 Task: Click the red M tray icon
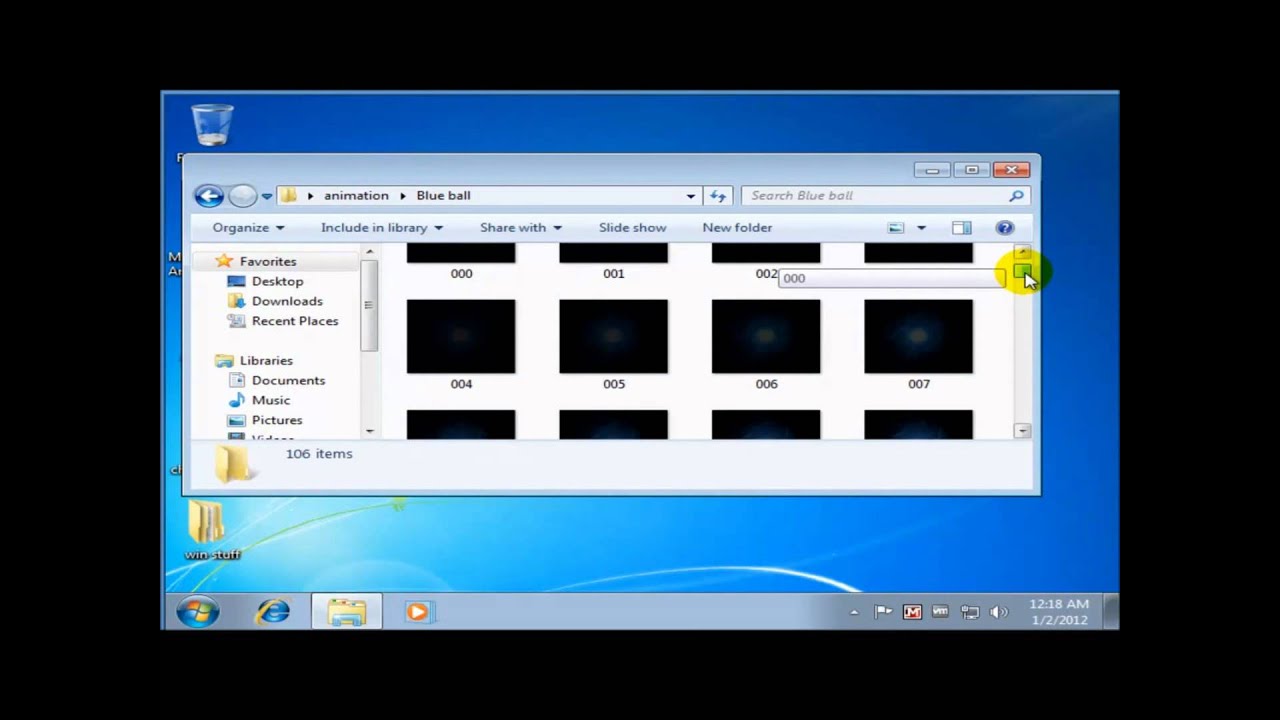pos(912,612)
